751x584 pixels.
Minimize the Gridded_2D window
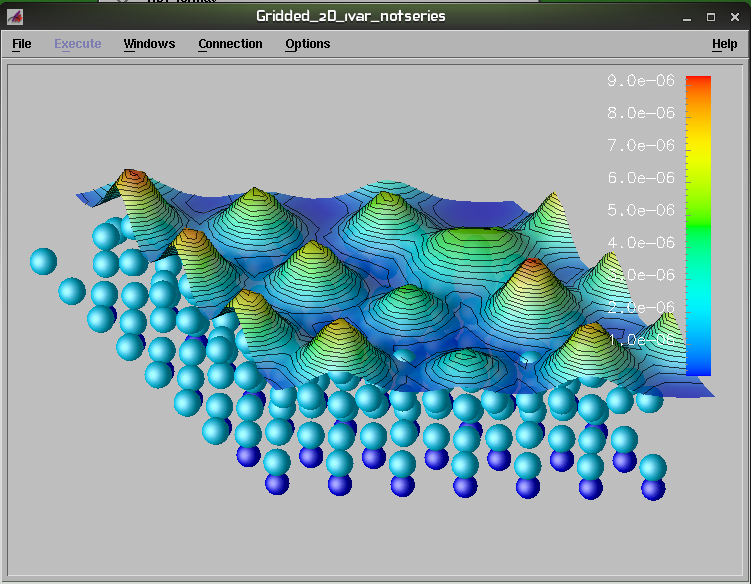[686, 17]
